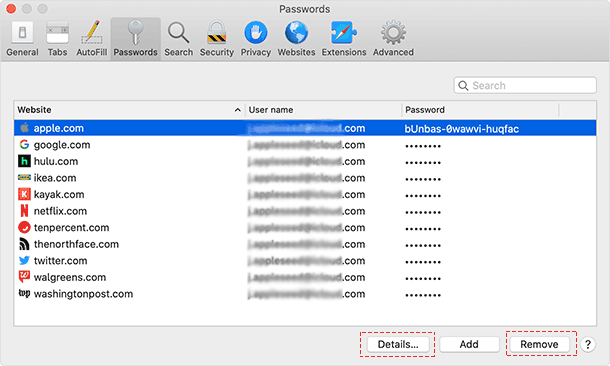The height and width of the screenshot is (366, 610).
Task: Click the Kayak favicon
Action: [24, 194]
